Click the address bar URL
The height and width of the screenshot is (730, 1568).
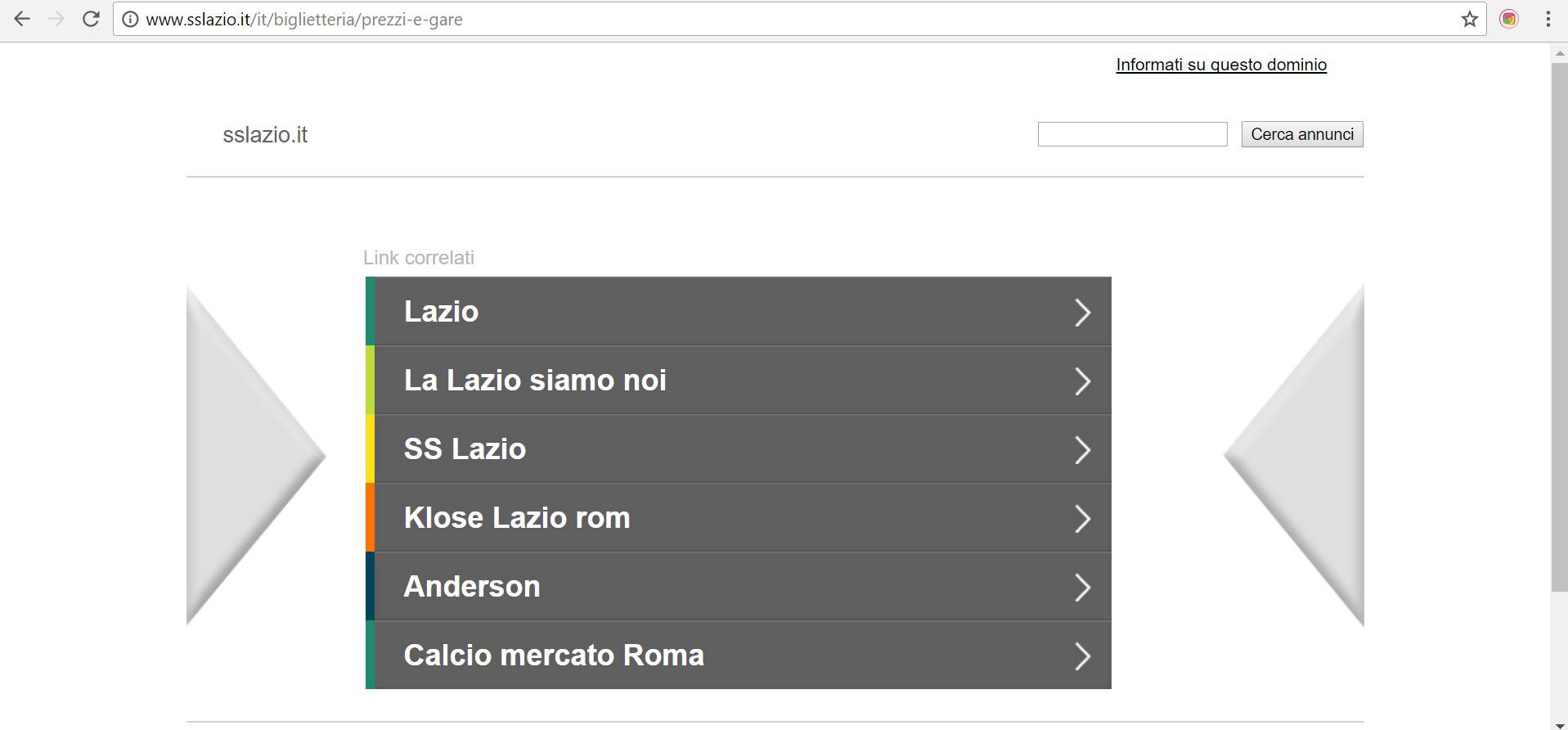304,20
